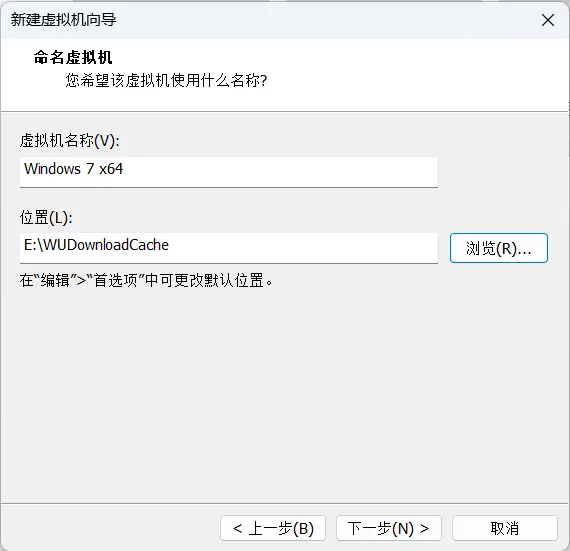
Task: Cancel the wizard with 取消
Action: tap(505, 528)
